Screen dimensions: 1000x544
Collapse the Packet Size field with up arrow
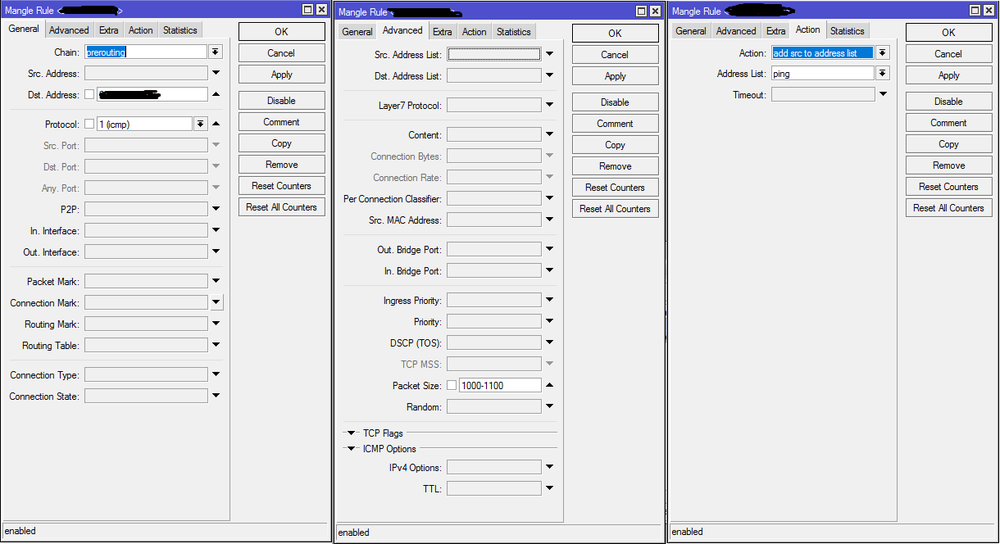(549, 385)
